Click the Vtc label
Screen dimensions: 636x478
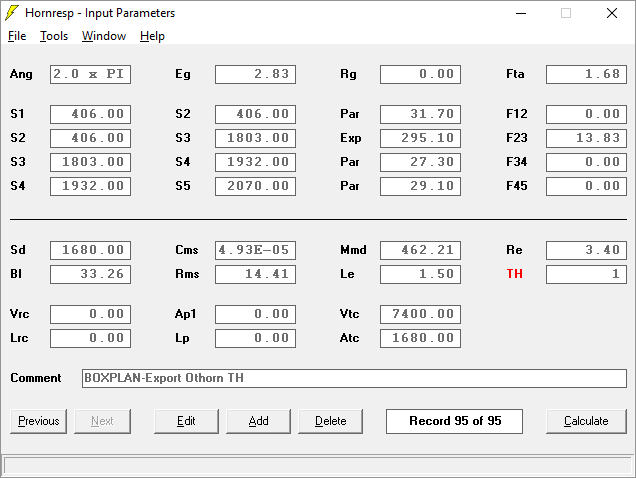[349, 314]
